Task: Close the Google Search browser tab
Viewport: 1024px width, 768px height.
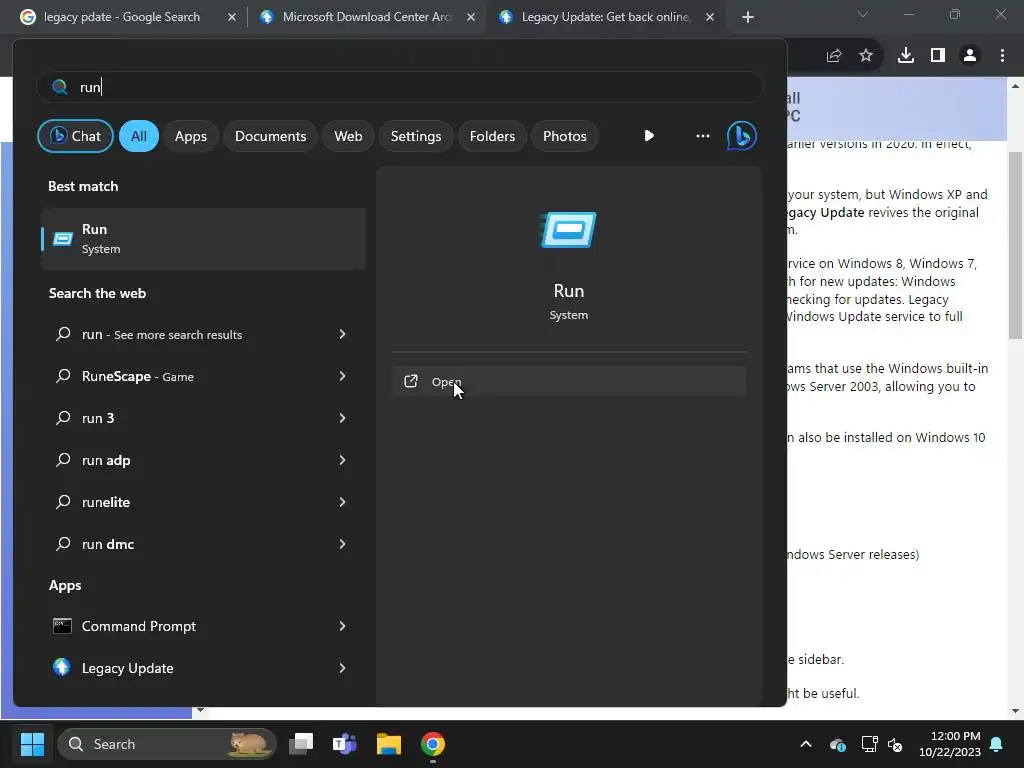Action: click(x=232, y=17)
